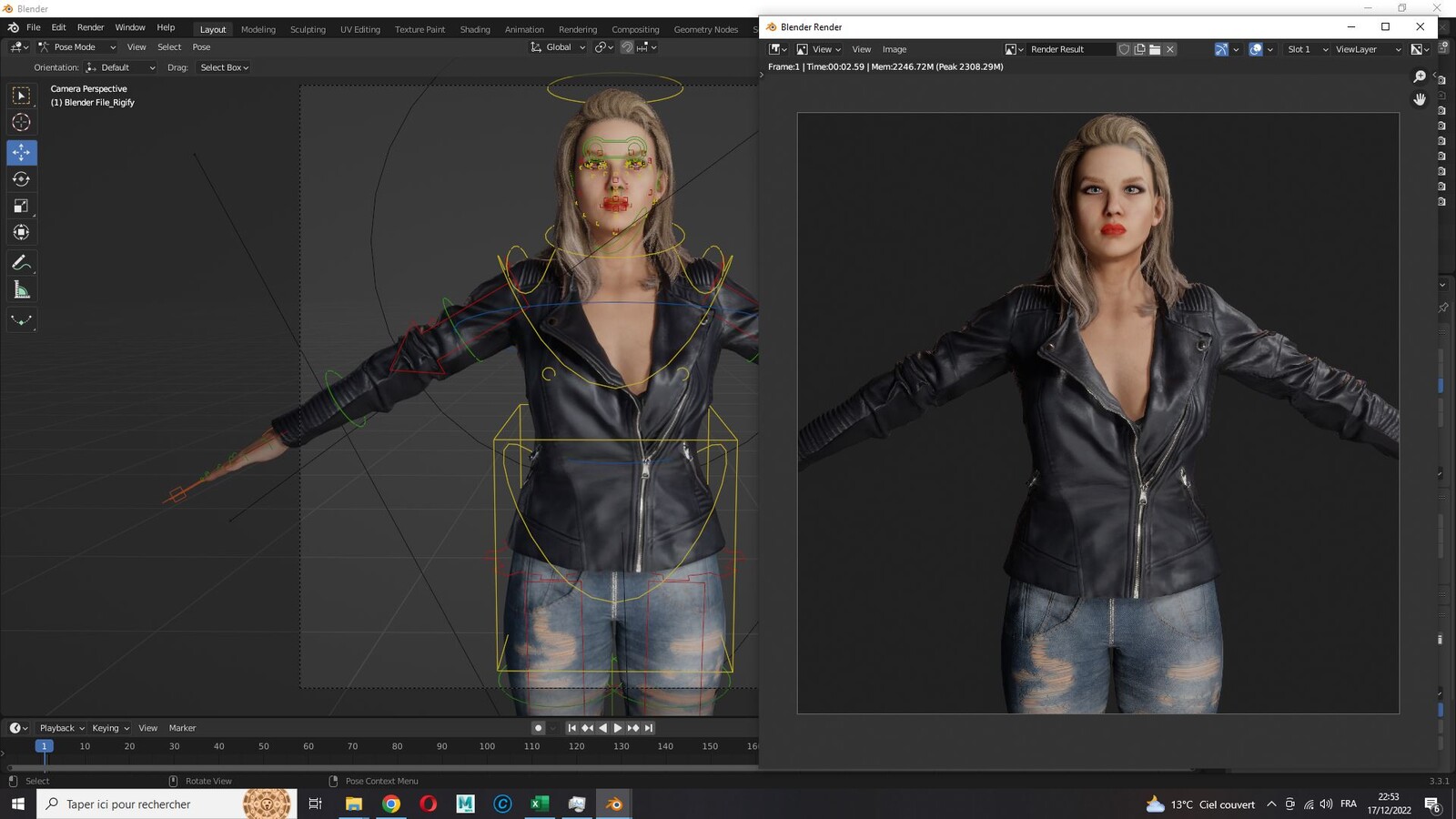Viewport: 1456px width, 819px height.
Task: Jump to timeline start frame
Action: tap(571, 728)
